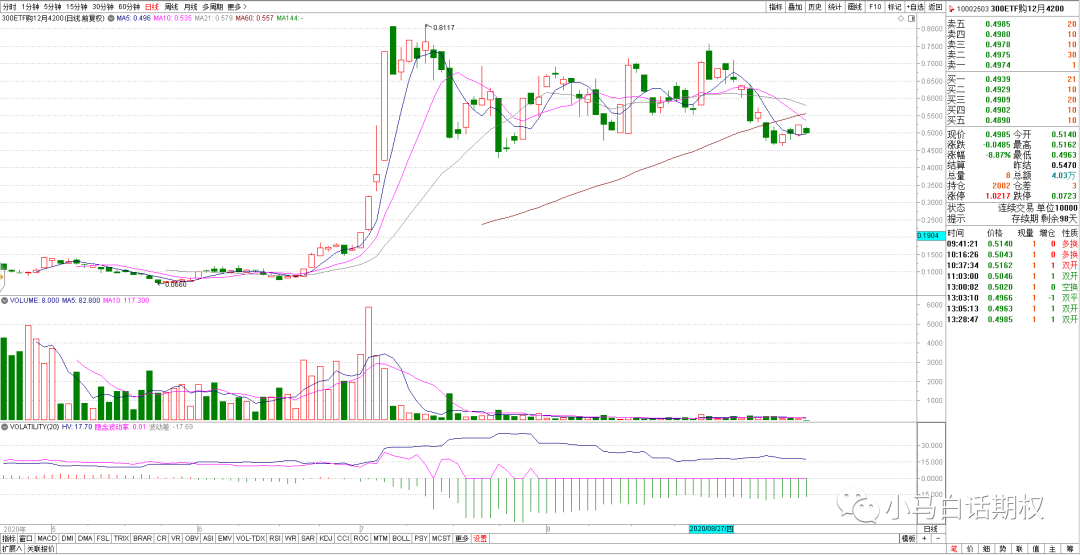
Task: Expand the 扩展 panel at bottom left
Action: pos(12,548)
